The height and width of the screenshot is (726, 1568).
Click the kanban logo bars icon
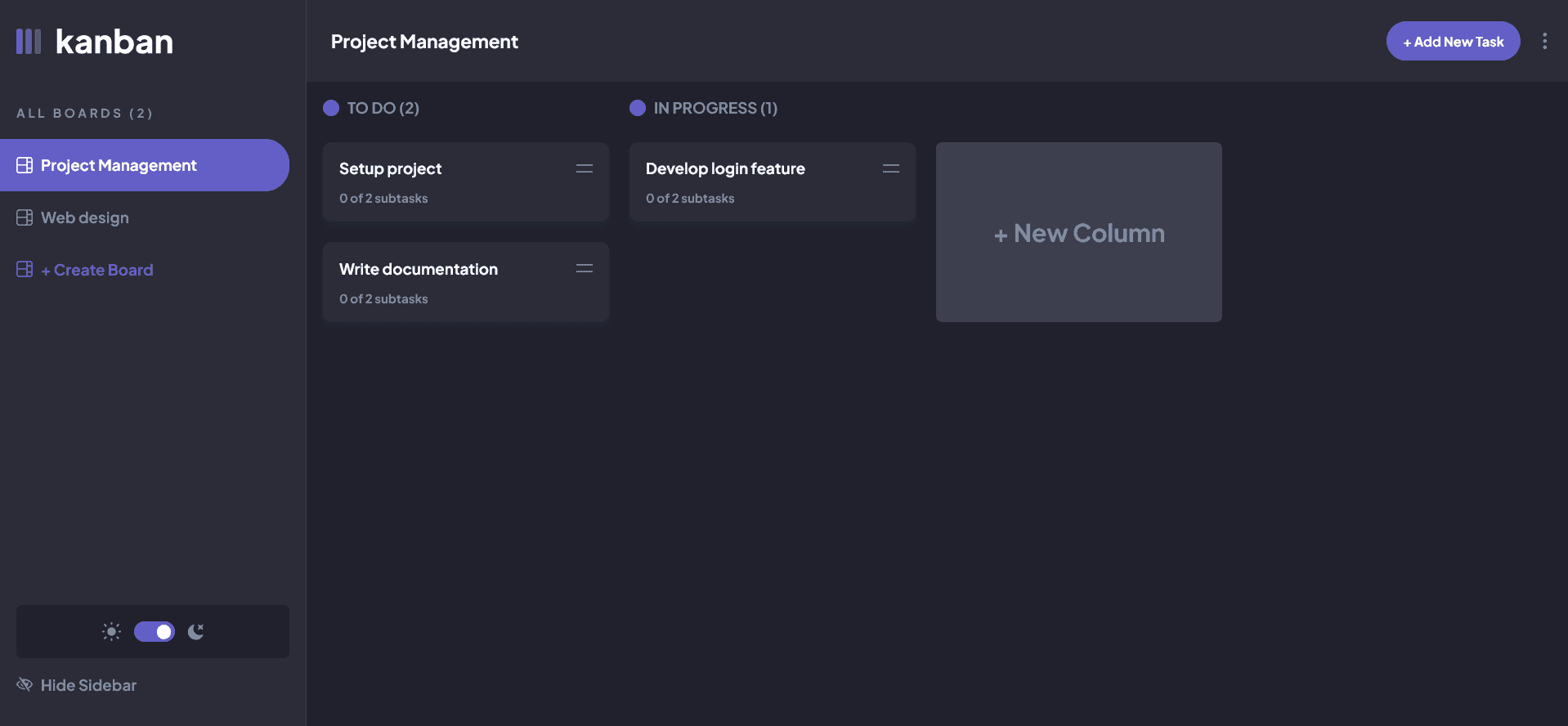click(29, 42)
